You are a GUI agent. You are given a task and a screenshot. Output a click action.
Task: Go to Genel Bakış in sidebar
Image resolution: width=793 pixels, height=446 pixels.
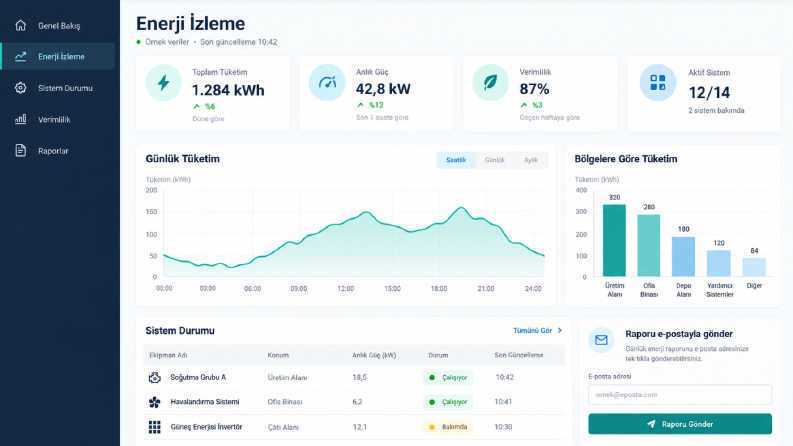(x=59, y=25)
